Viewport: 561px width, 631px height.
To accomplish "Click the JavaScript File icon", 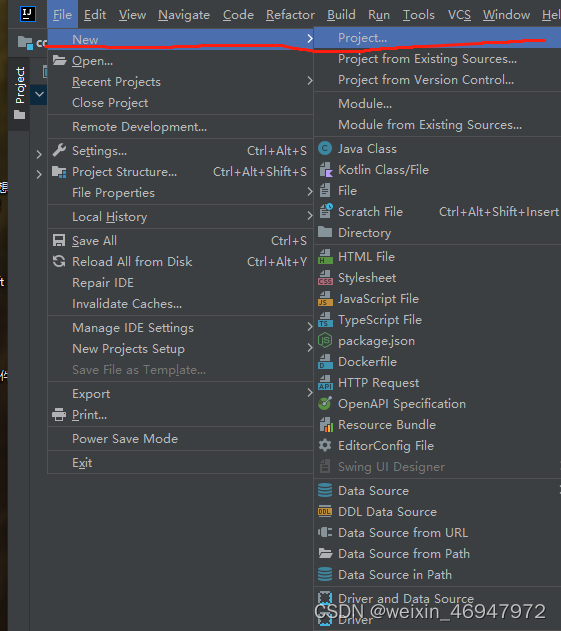I will point(325,299).
